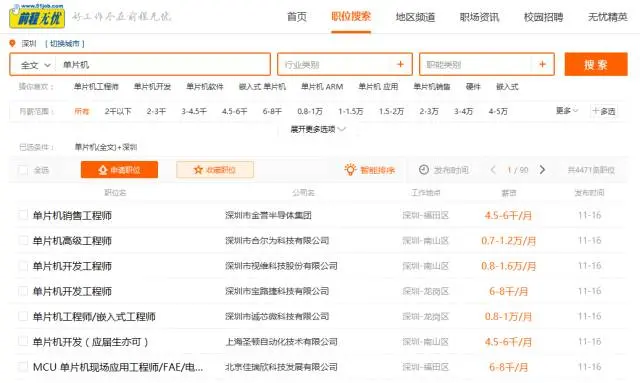Filter salary by 2-3千
The image size is (640, 383).
click(x=156, y=111)
